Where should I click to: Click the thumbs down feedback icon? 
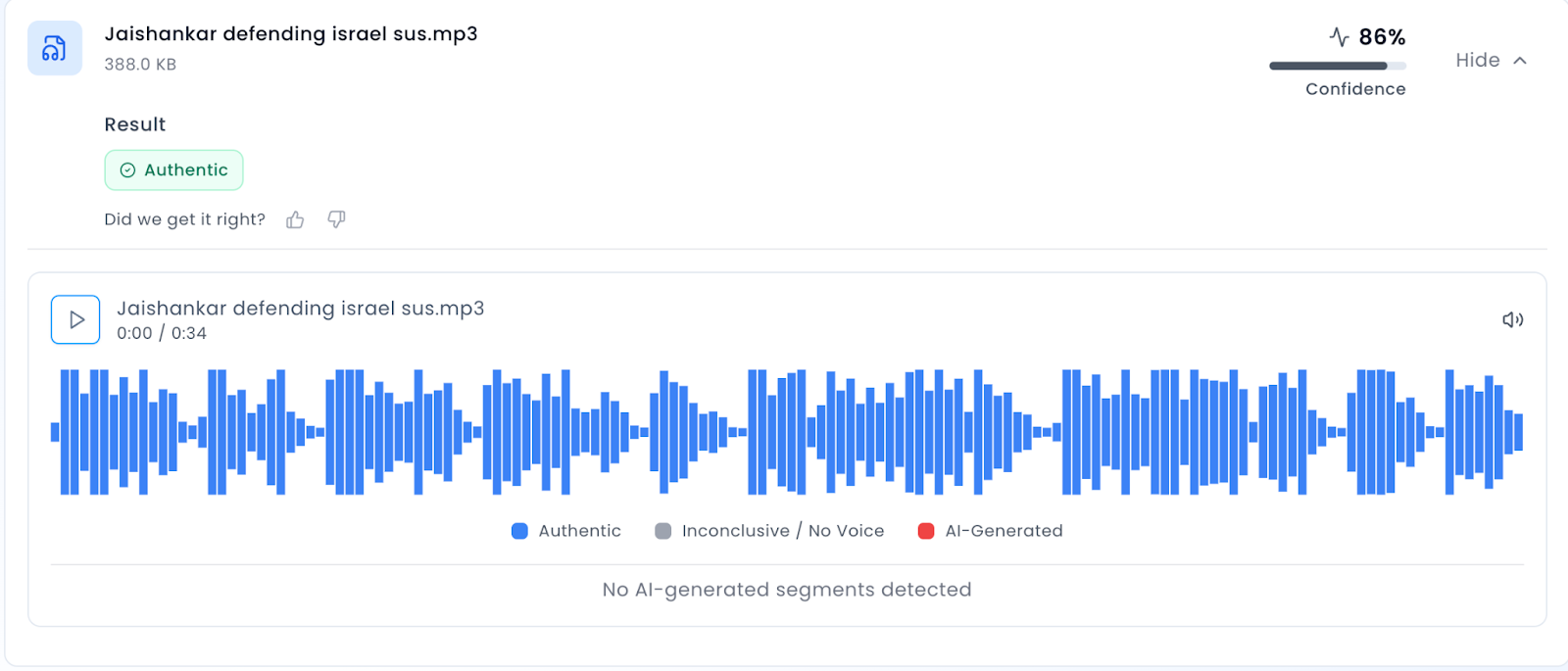point(336,219)
